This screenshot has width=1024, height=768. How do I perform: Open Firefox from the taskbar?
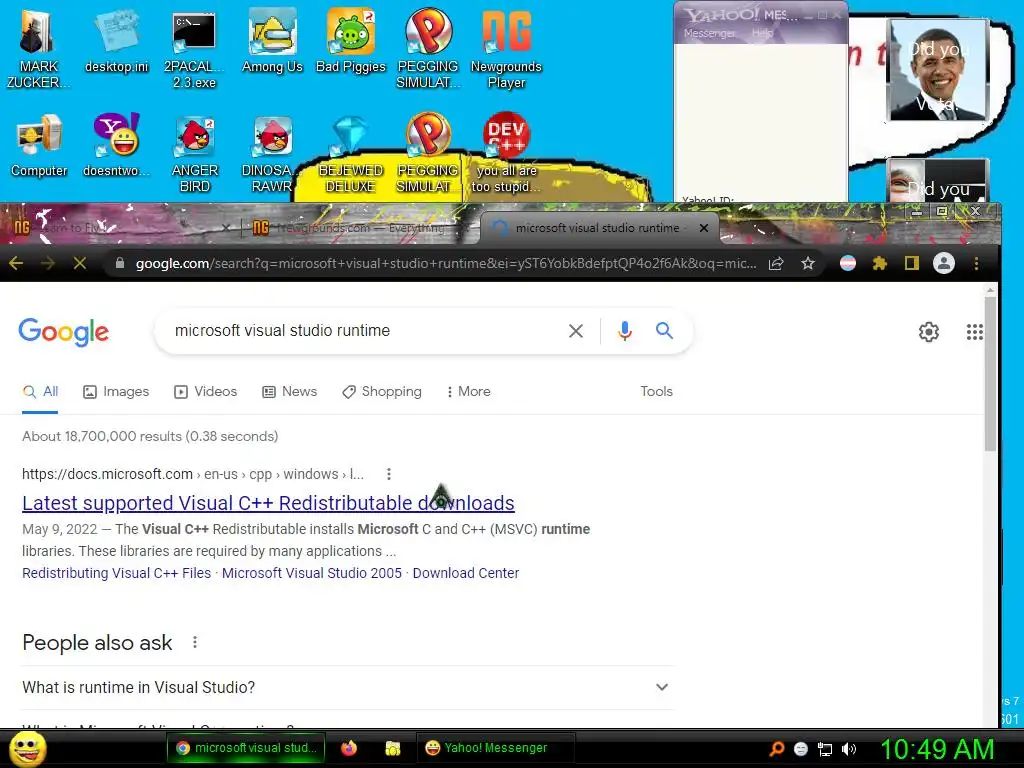point(349,748)
